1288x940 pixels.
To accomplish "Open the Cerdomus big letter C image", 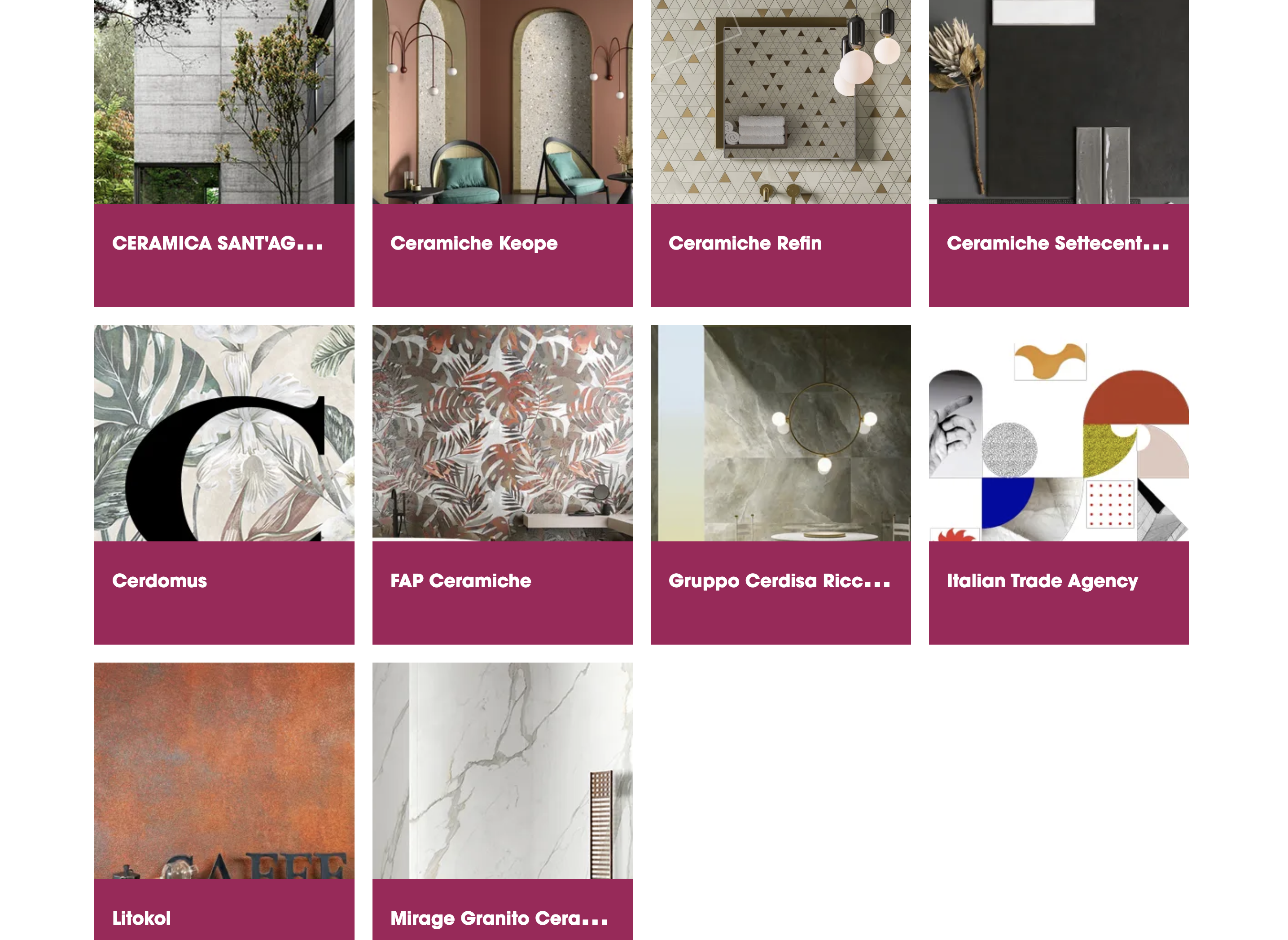I will (x=224, y=433).
